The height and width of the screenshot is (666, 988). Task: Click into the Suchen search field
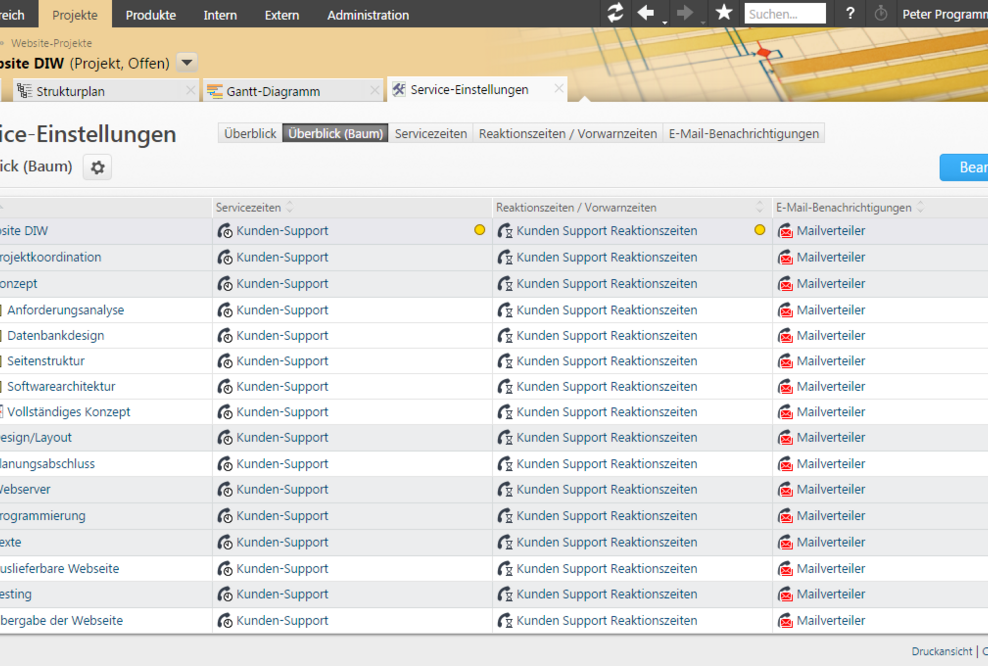click(785, 14)
